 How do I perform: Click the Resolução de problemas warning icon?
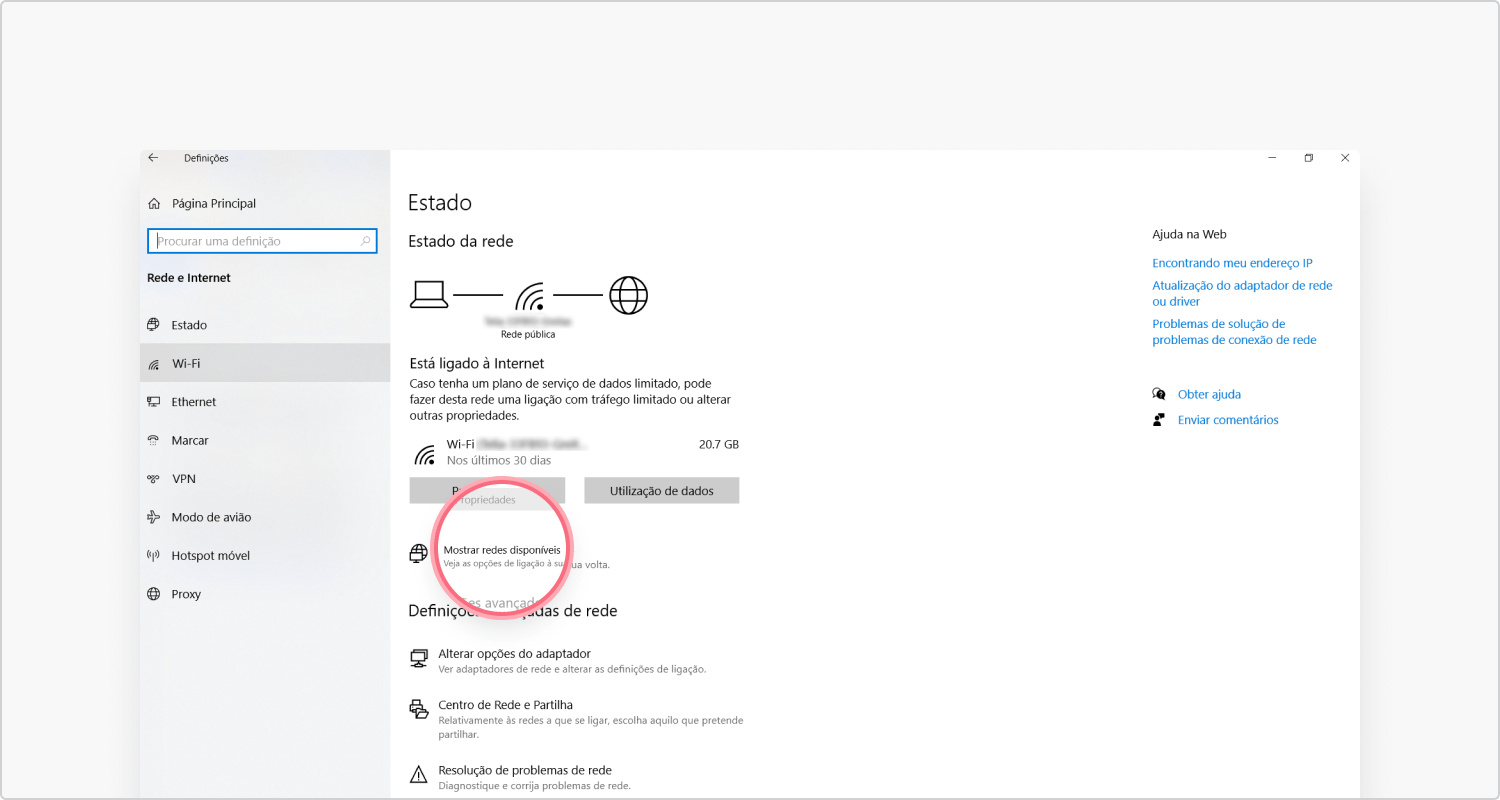click(419, 774)
